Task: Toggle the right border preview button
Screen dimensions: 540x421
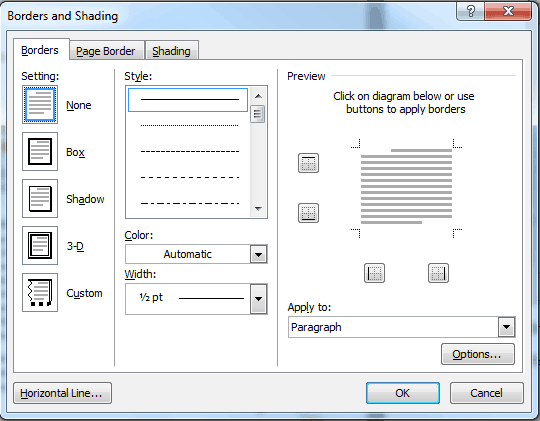Action: click(438, 273)
